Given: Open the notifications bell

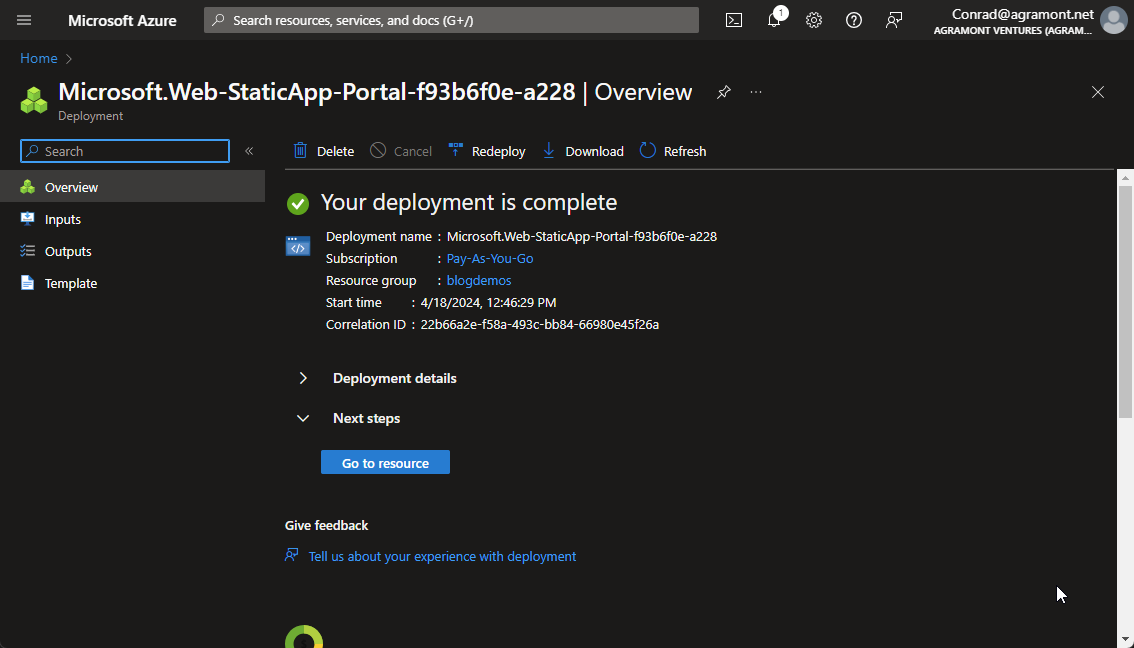Looking at the screenshot, I should 774,20.
